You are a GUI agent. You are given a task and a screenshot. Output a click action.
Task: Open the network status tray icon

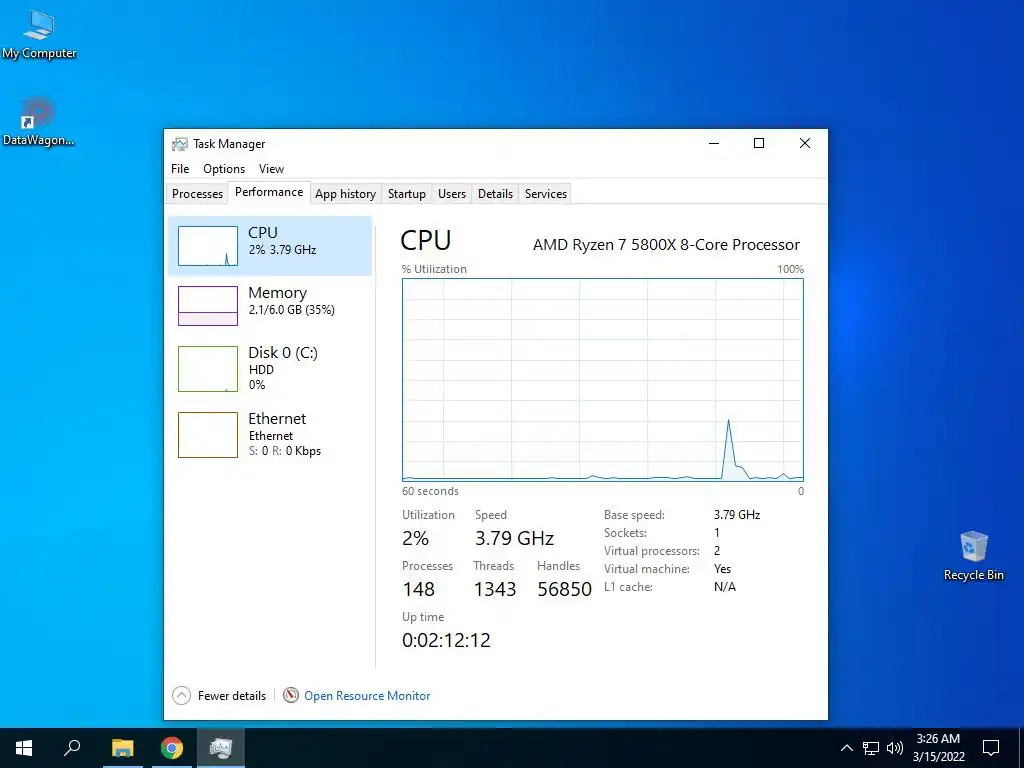click(x=871, y=748)
